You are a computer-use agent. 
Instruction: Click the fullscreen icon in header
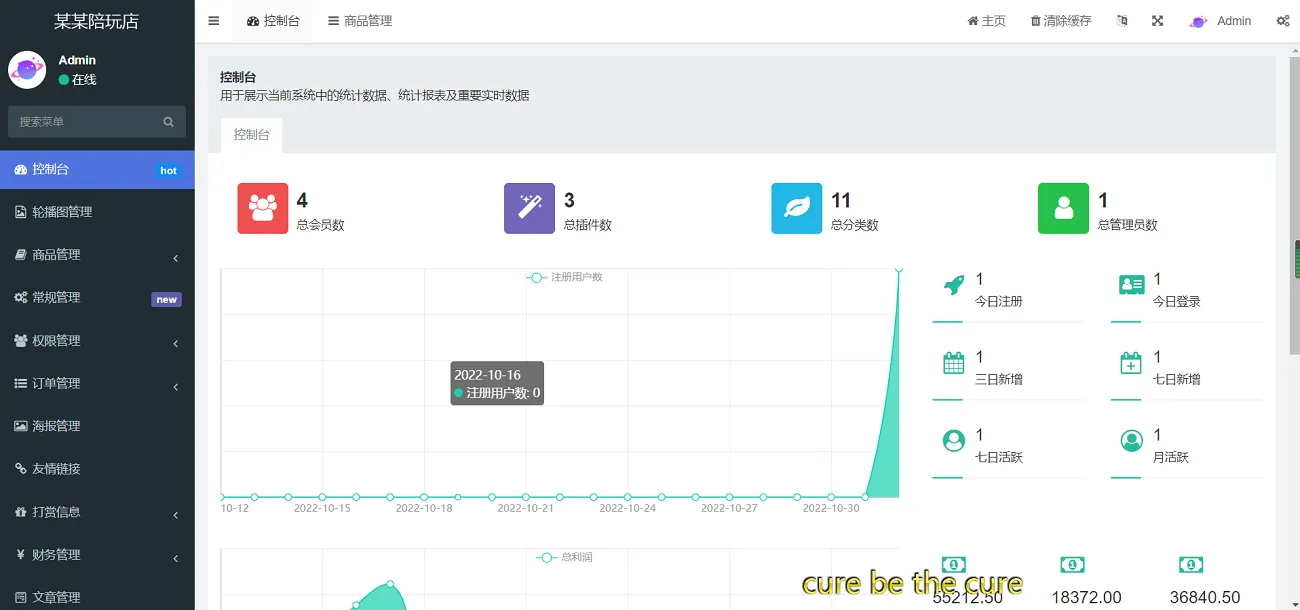point(1157,19)
